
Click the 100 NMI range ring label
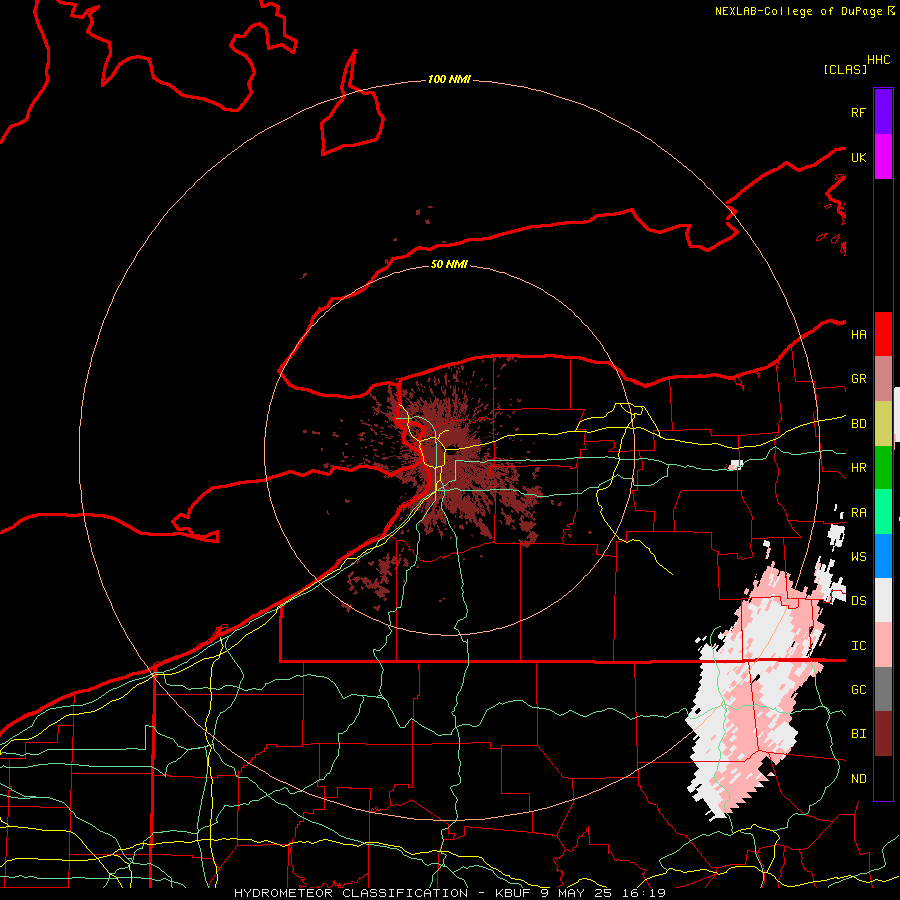449,79
